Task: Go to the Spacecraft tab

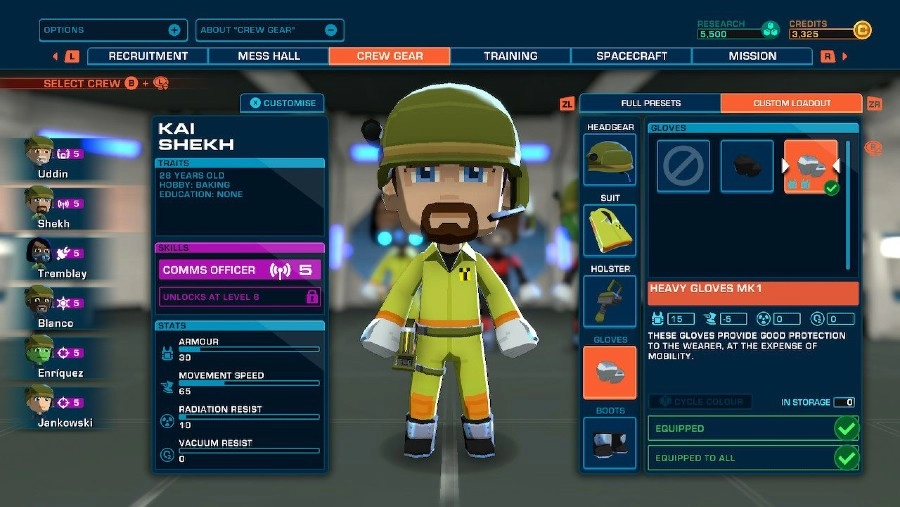Action: tap(631, 56)
